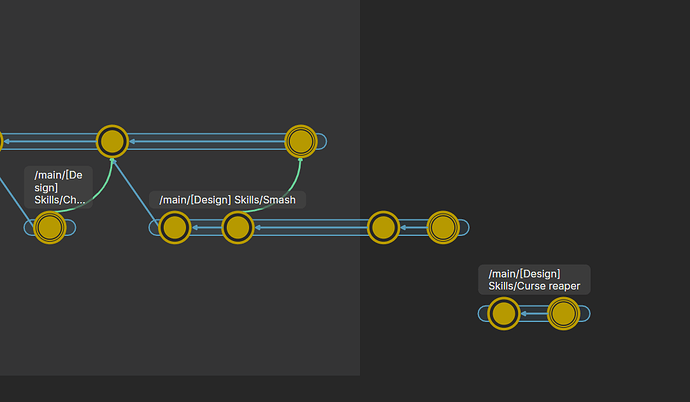Click third changeset on Skills/Smash branch
This screenshot has height=402, width=690.
click(383, 227)
